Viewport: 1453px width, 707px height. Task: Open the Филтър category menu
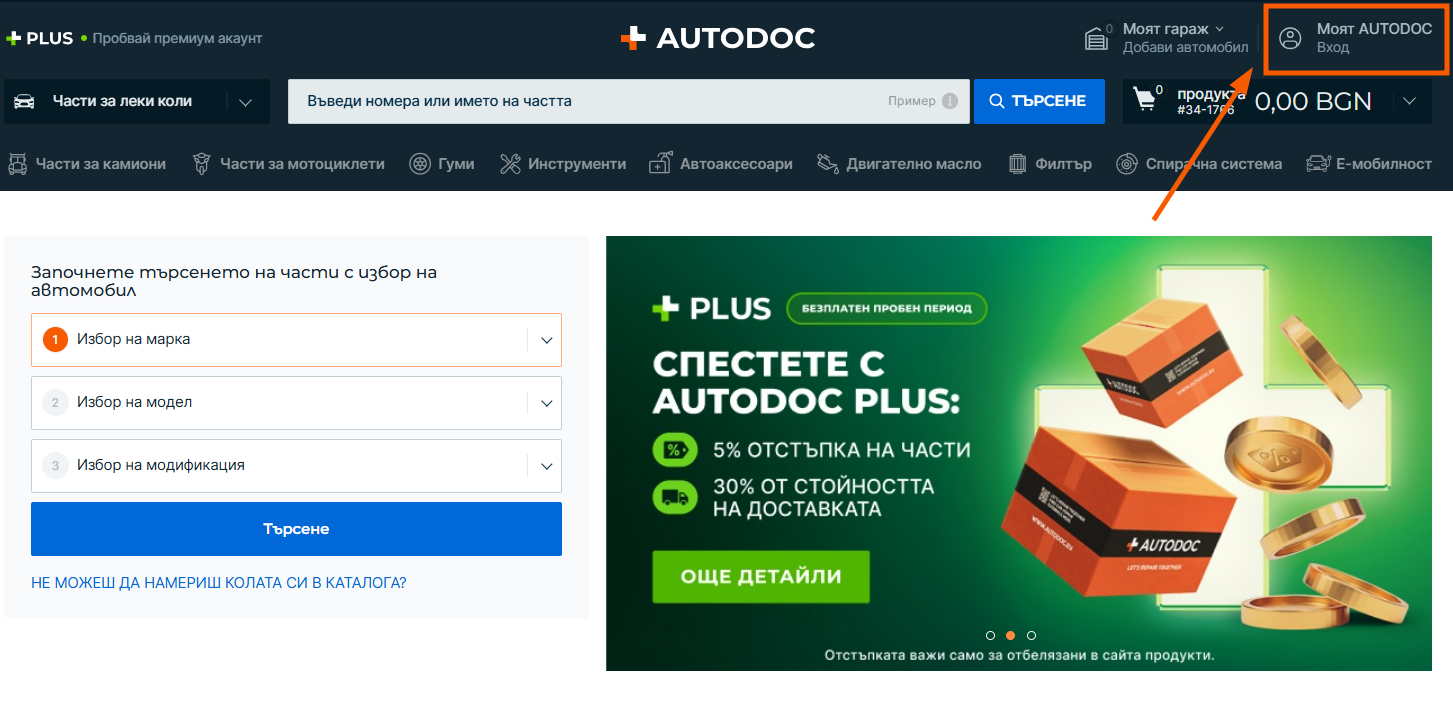pos(1050,164)
